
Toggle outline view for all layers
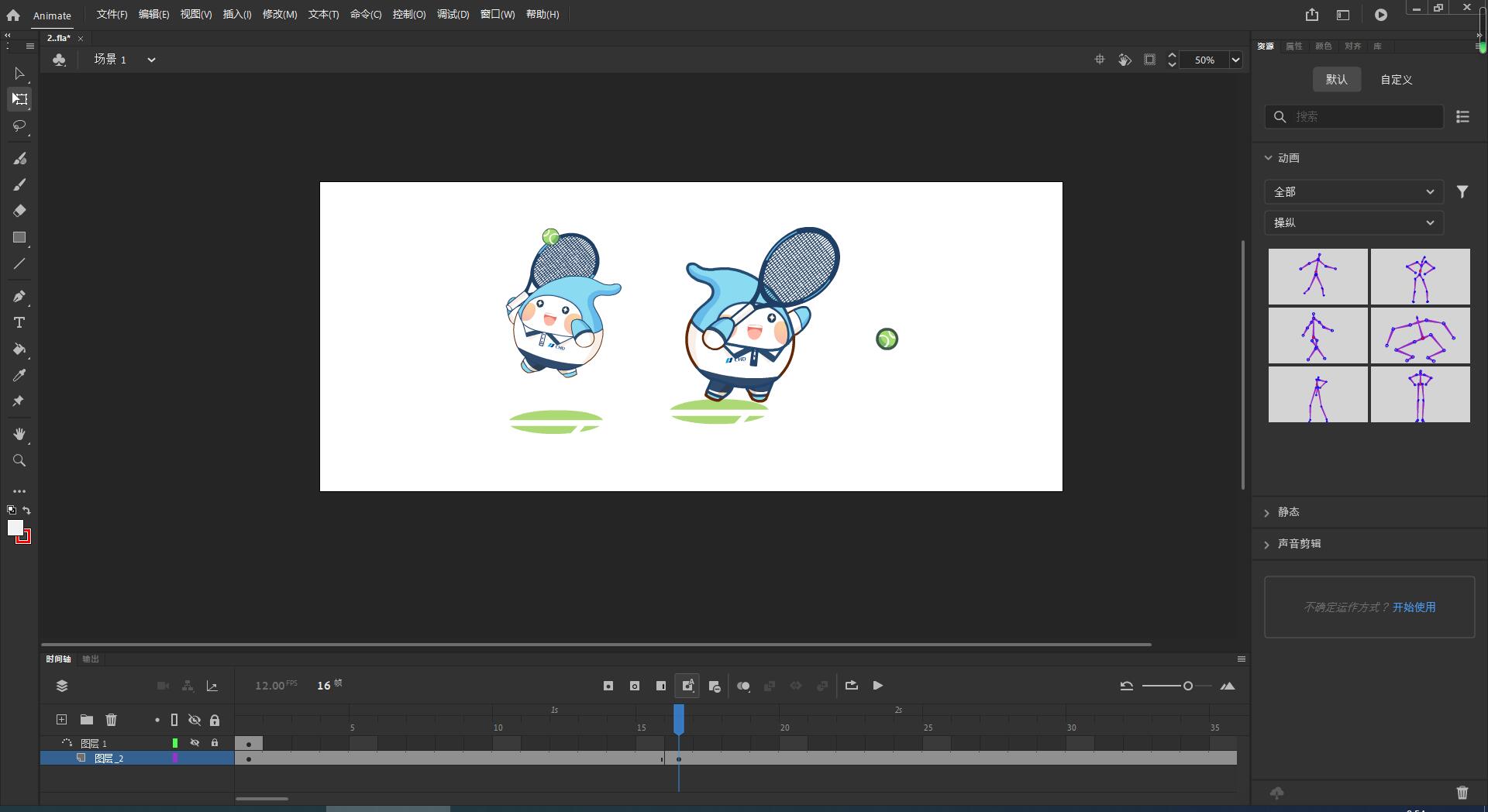pyautogui.click(x=174, y=720)
